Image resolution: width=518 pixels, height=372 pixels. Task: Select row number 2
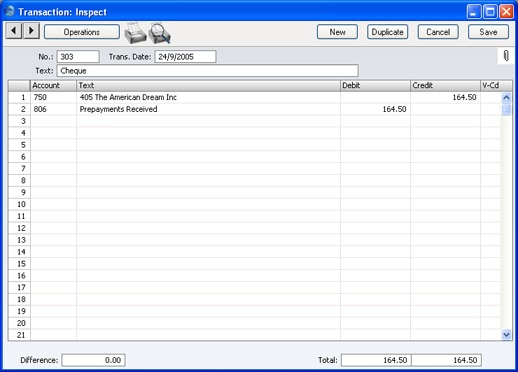pos(19,109)
